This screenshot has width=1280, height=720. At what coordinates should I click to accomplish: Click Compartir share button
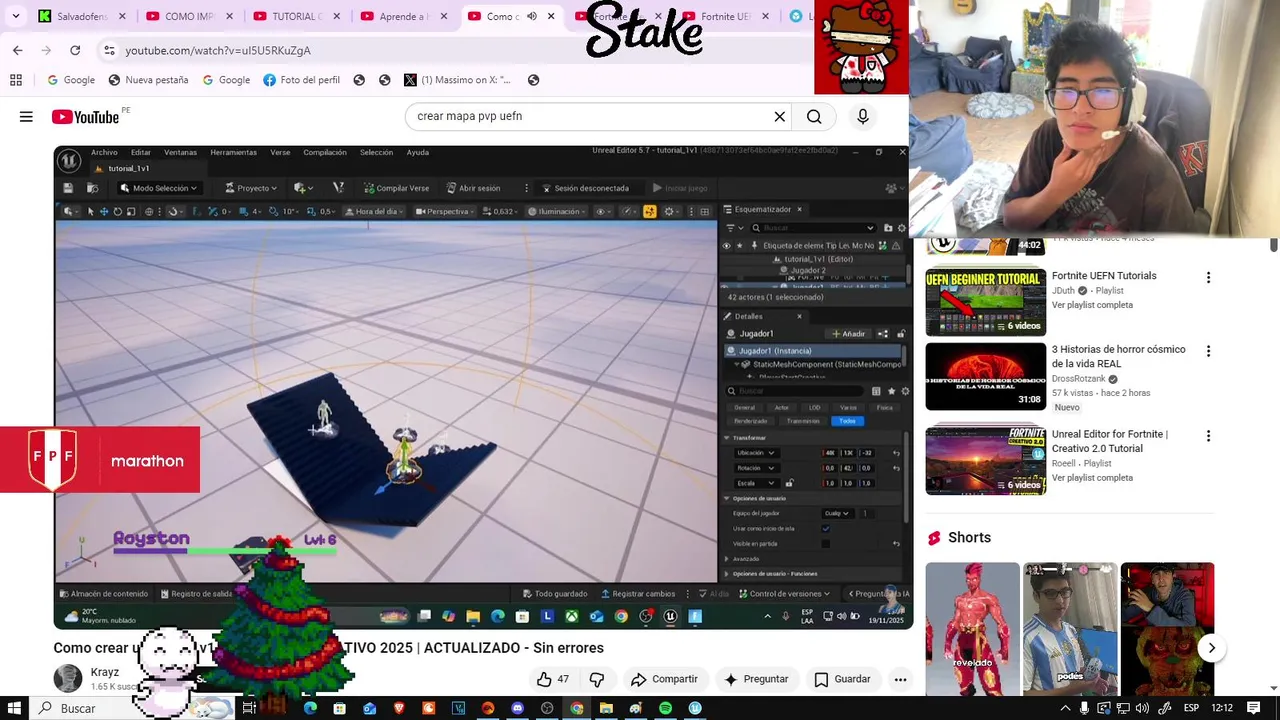[664, 679]
